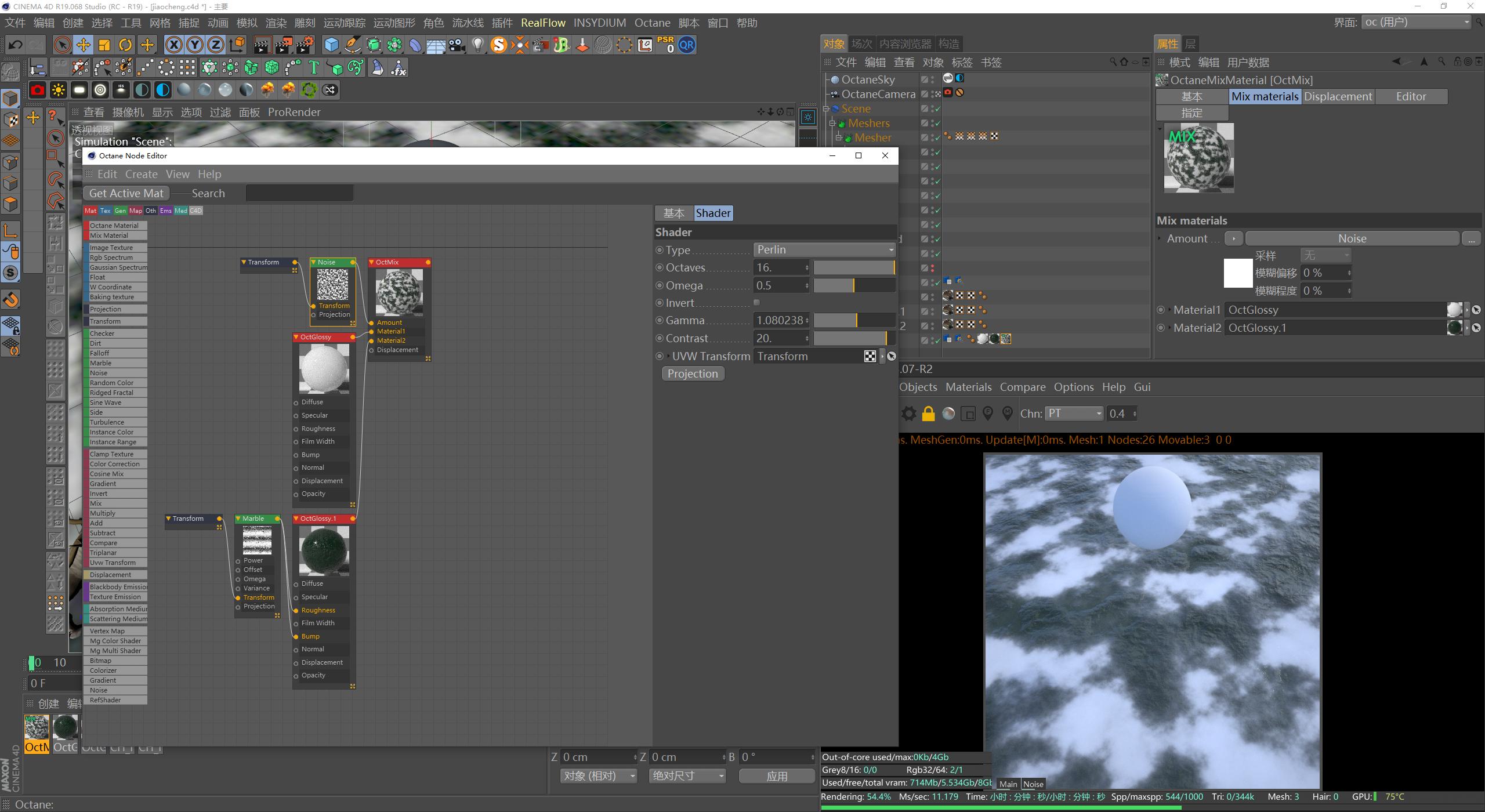
Task: Click the Get Active Mat button
Action: tap(126, 193)
